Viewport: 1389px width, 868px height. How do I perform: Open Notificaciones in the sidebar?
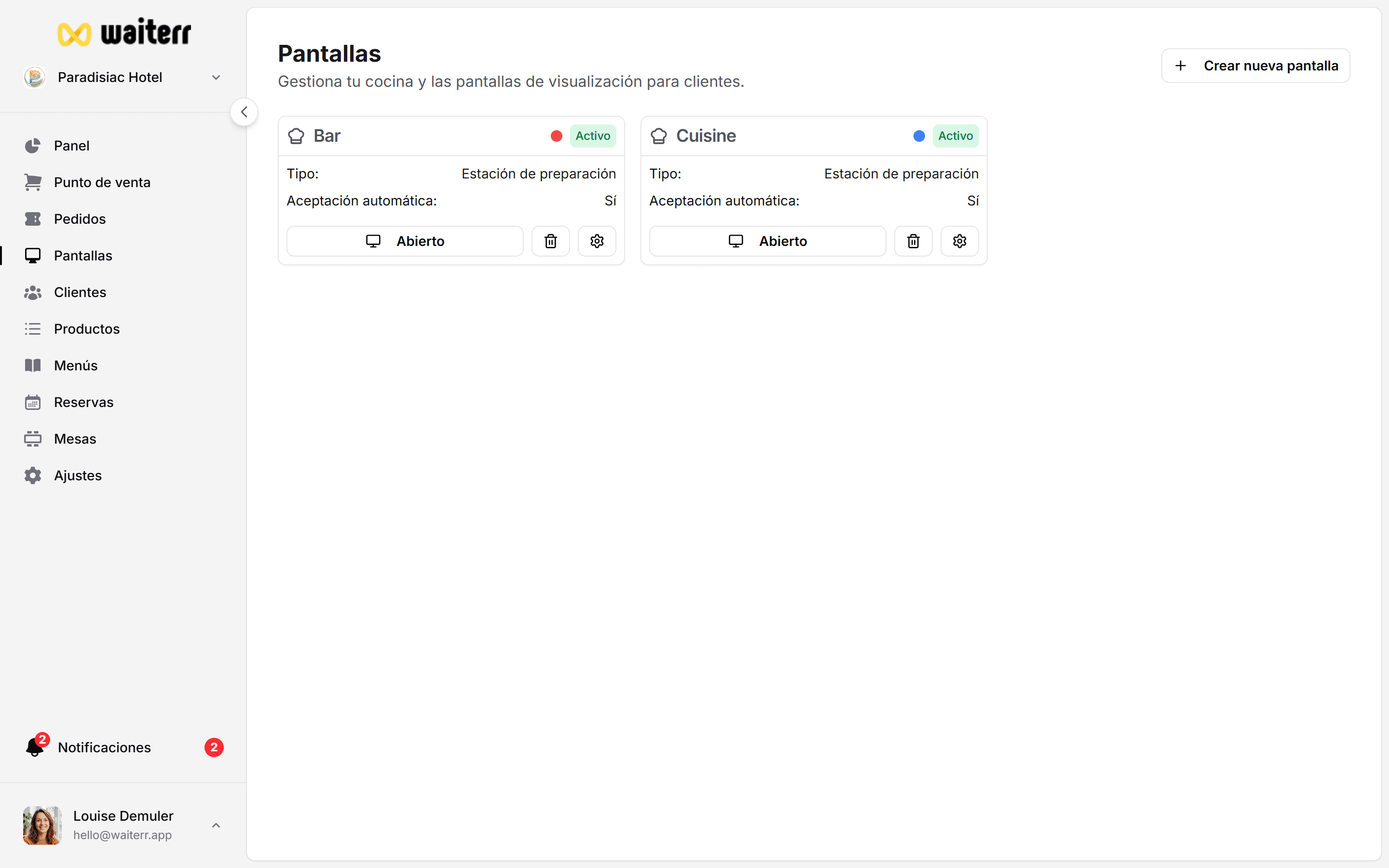(x=123, y=747)
